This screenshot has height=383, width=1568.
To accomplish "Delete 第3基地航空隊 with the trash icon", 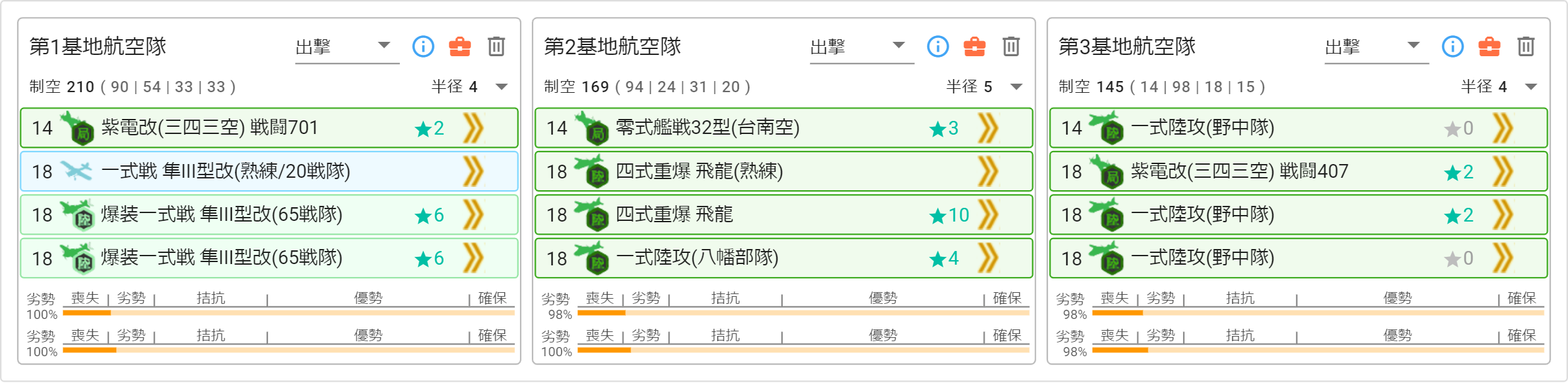I will tap(1526, 46).
